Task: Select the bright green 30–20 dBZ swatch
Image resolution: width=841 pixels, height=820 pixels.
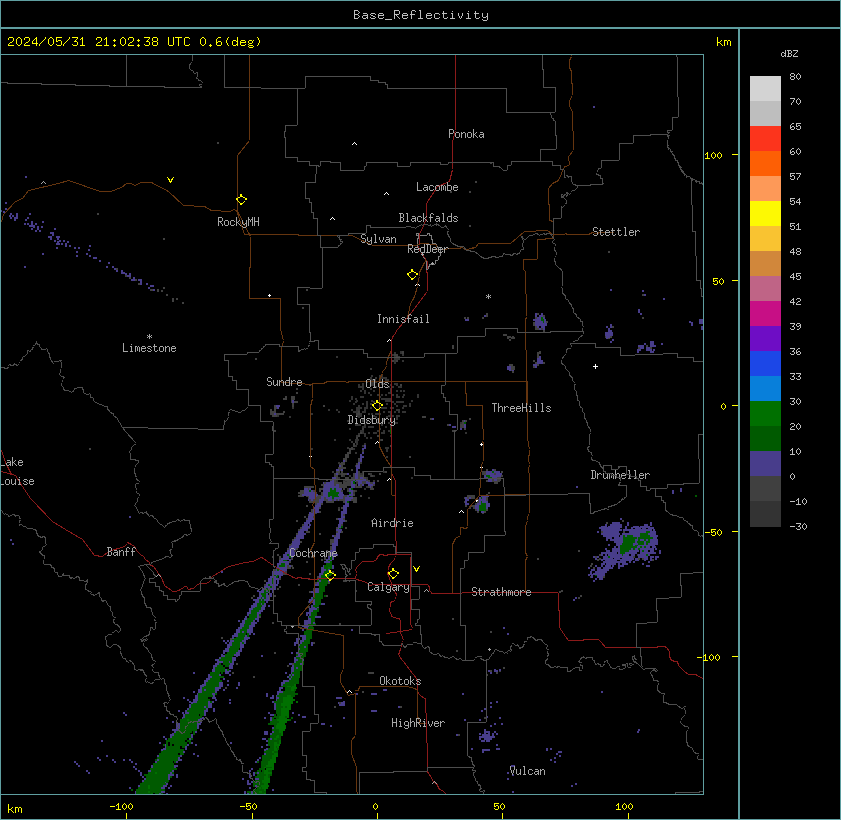Action: [765, 414]
